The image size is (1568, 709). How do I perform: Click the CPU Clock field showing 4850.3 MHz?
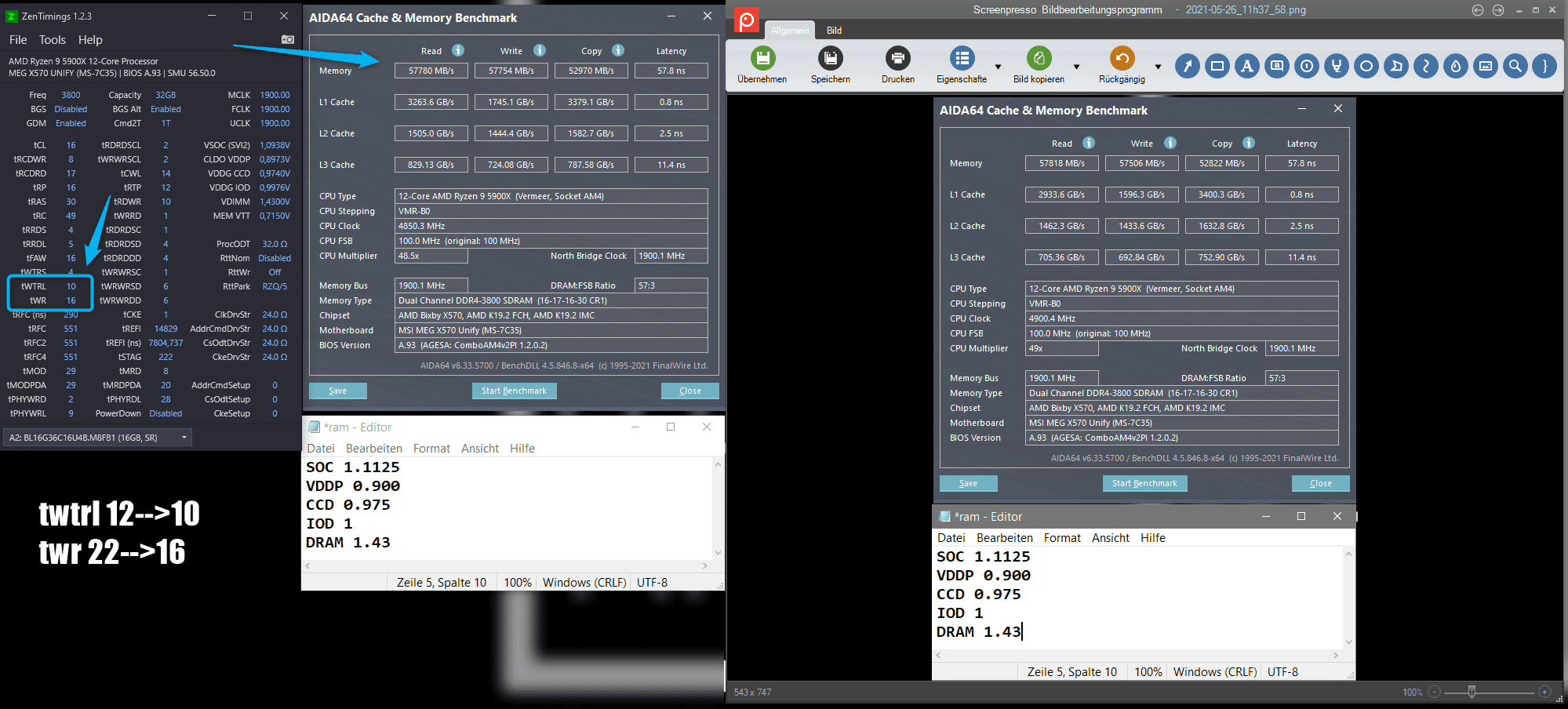(x=551, y=226)
